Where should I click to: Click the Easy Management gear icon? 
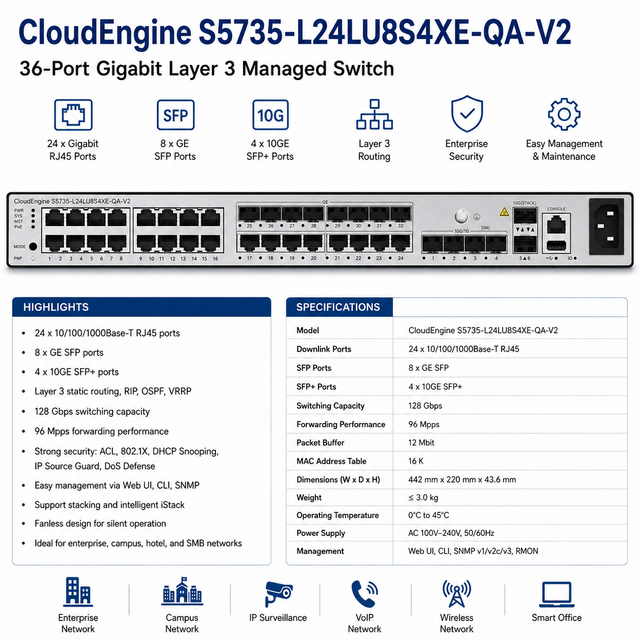(564, 114)
